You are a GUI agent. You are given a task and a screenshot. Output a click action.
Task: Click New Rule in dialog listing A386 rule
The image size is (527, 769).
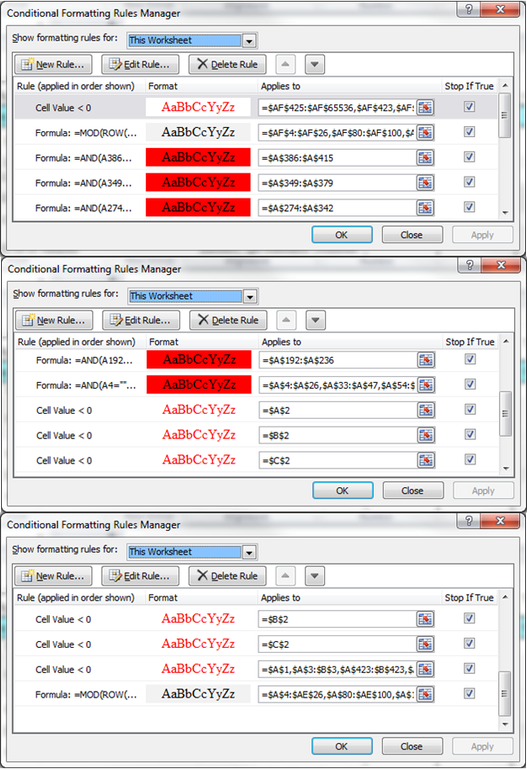[x=54, y=65]
